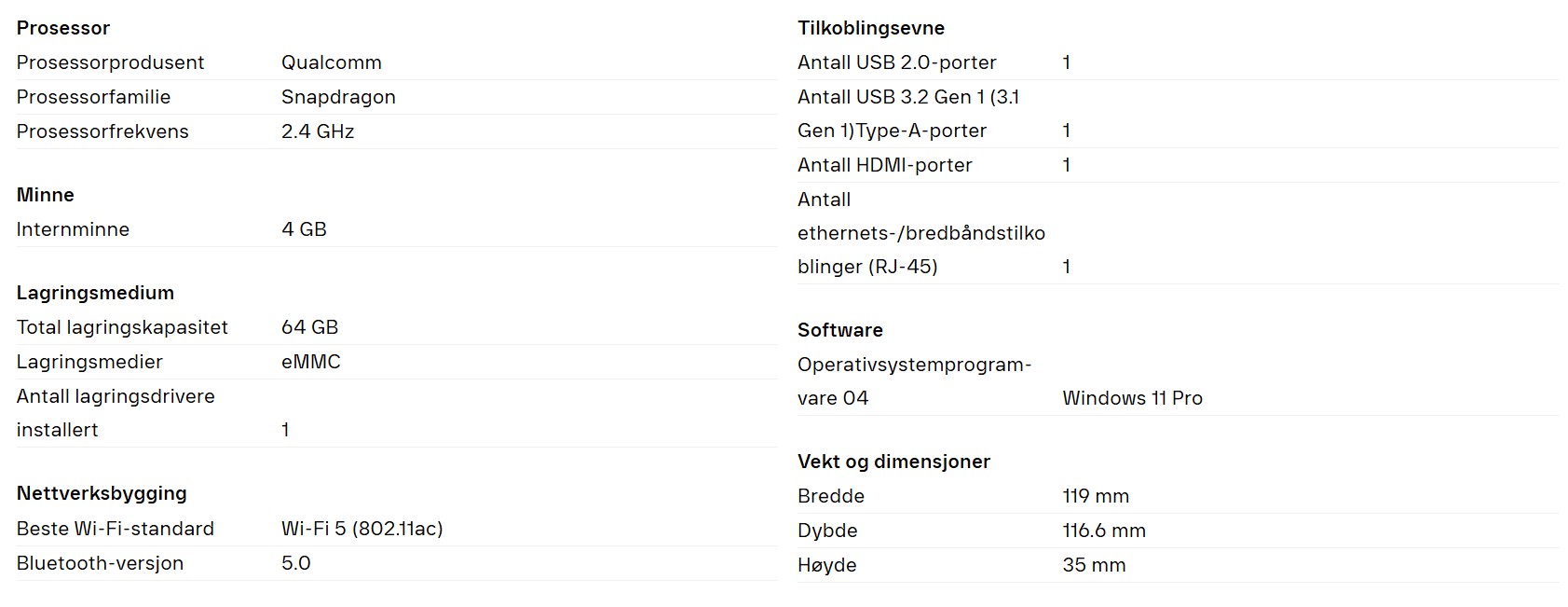This screenshot has height=607, width=1568.
Task: Select the 4 GB internal memory value
Action: click(x=304, y=229)
